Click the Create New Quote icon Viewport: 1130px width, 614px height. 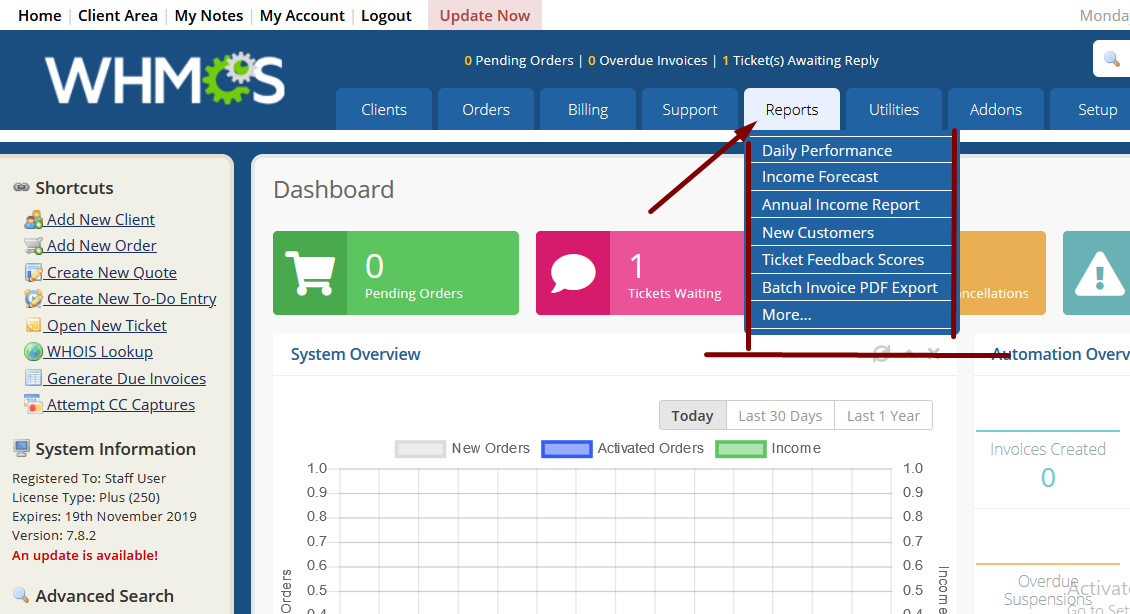click(x=33, y=272)
